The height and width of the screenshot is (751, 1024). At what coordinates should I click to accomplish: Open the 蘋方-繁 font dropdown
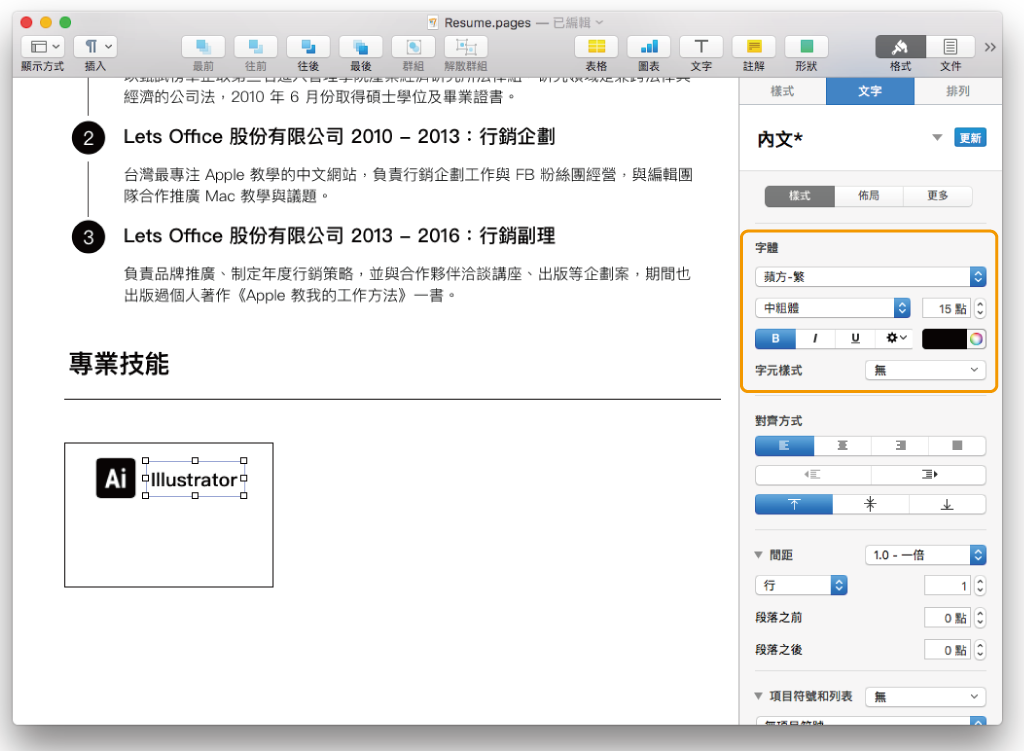tap(871, 277)
